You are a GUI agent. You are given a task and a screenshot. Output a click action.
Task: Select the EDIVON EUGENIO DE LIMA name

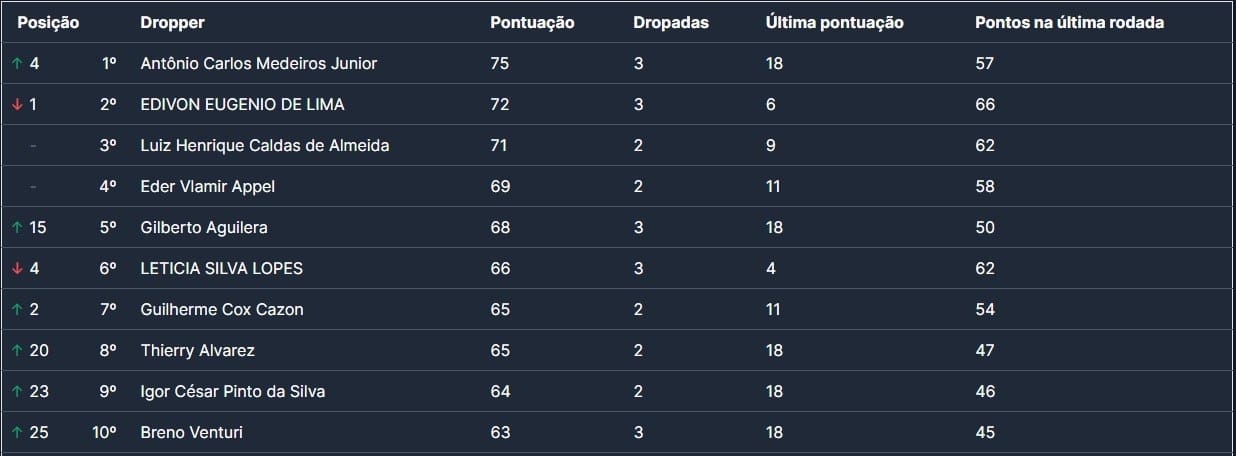[243, 104]
